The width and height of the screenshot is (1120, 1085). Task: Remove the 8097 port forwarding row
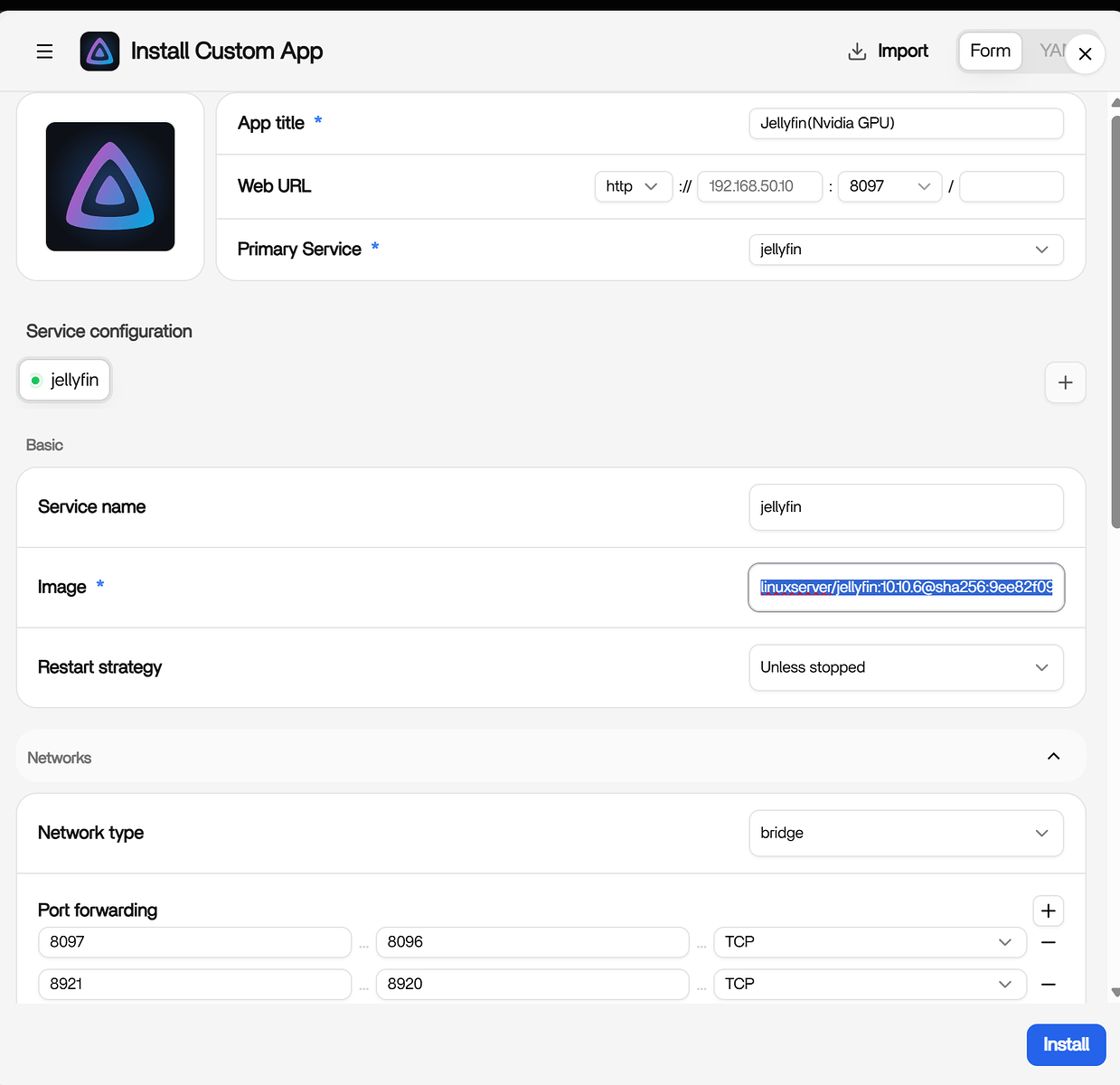point(1049,942)
